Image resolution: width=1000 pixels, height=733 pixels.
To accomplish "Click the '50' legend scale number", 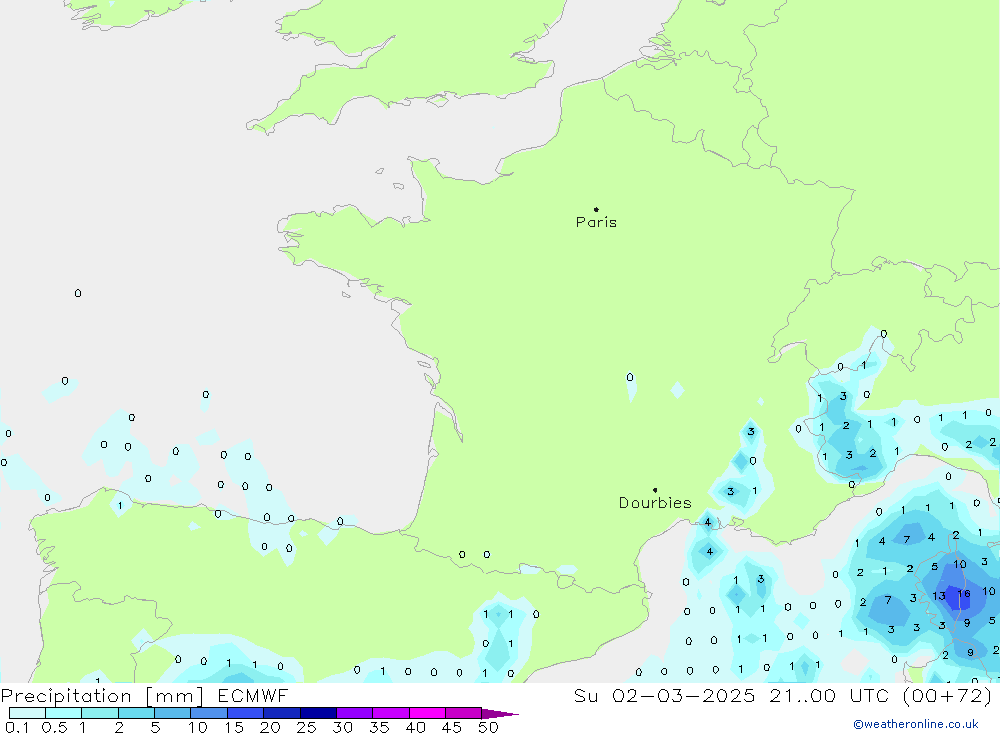I will click(489, 727).
